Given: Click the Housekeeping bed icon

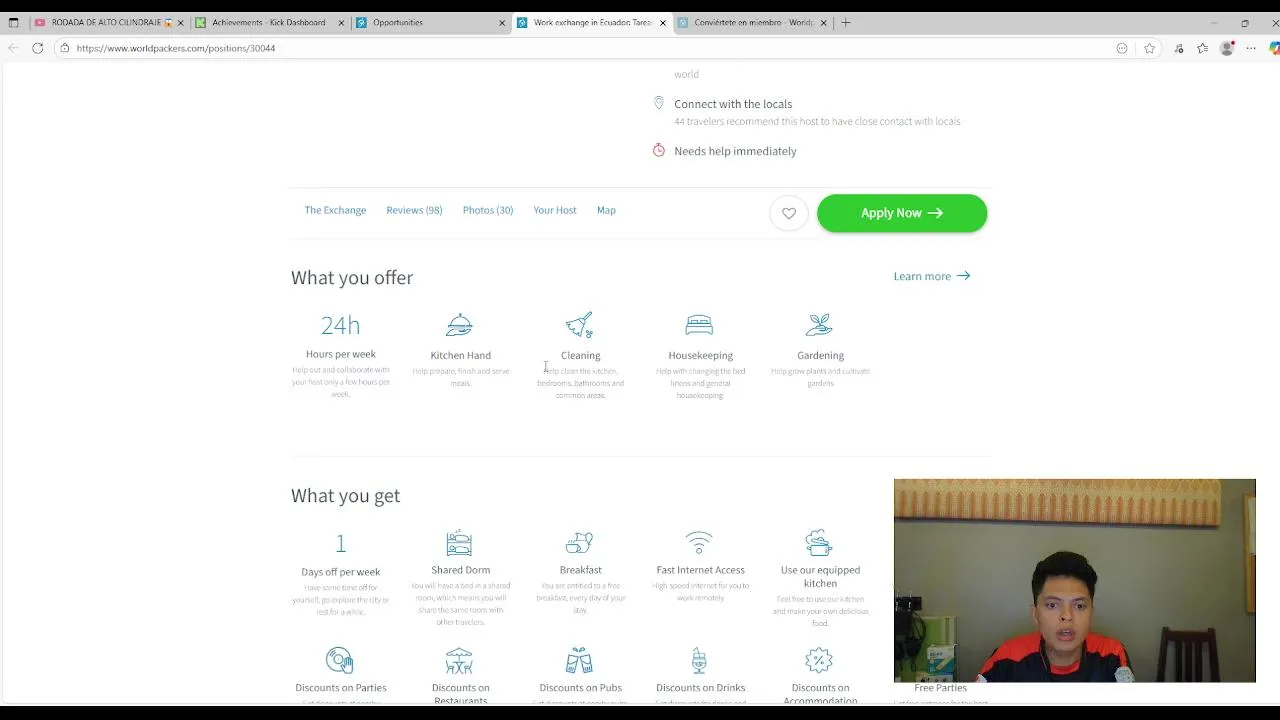Looking at the screenshot, I should (x=699, y=325).
